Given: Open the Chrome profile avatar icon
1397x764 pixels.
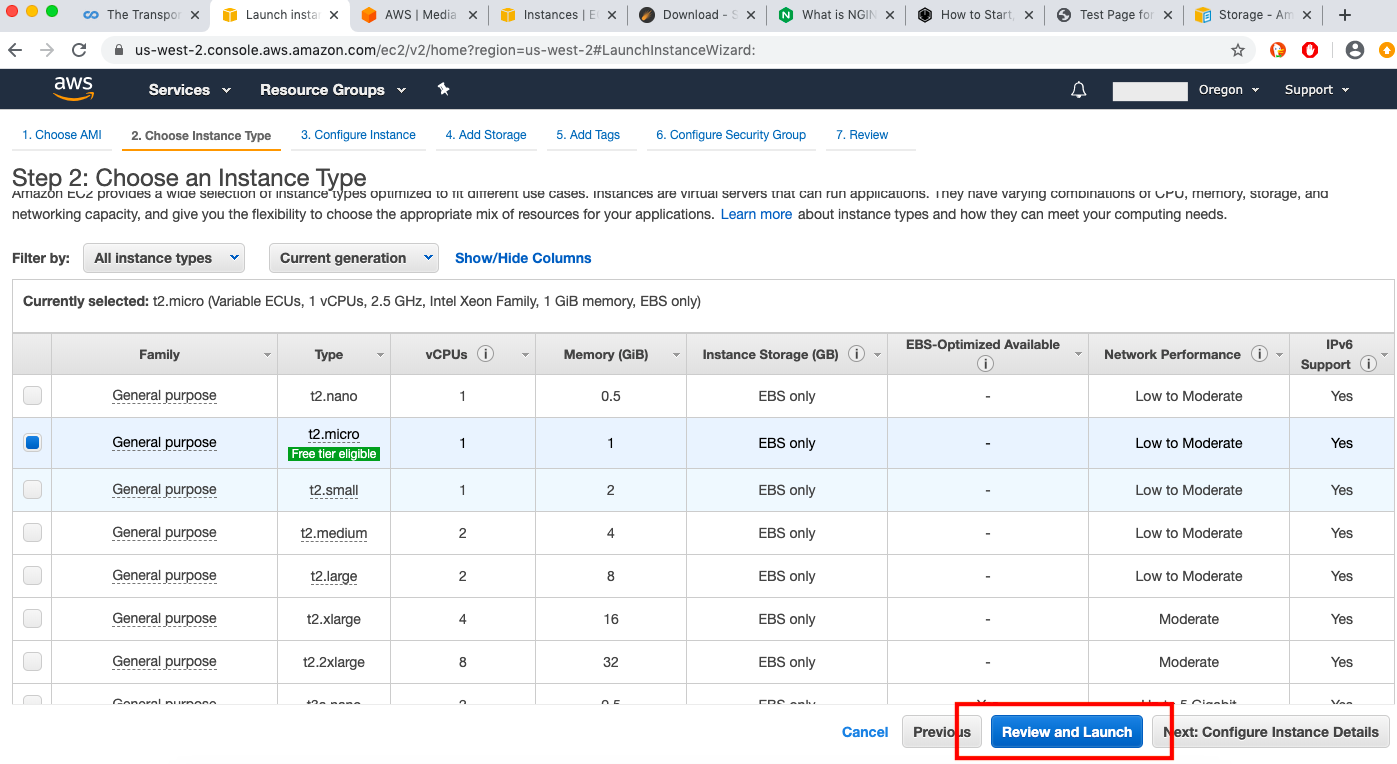Looking at the screenshot, I should (x=1355, y=50).
